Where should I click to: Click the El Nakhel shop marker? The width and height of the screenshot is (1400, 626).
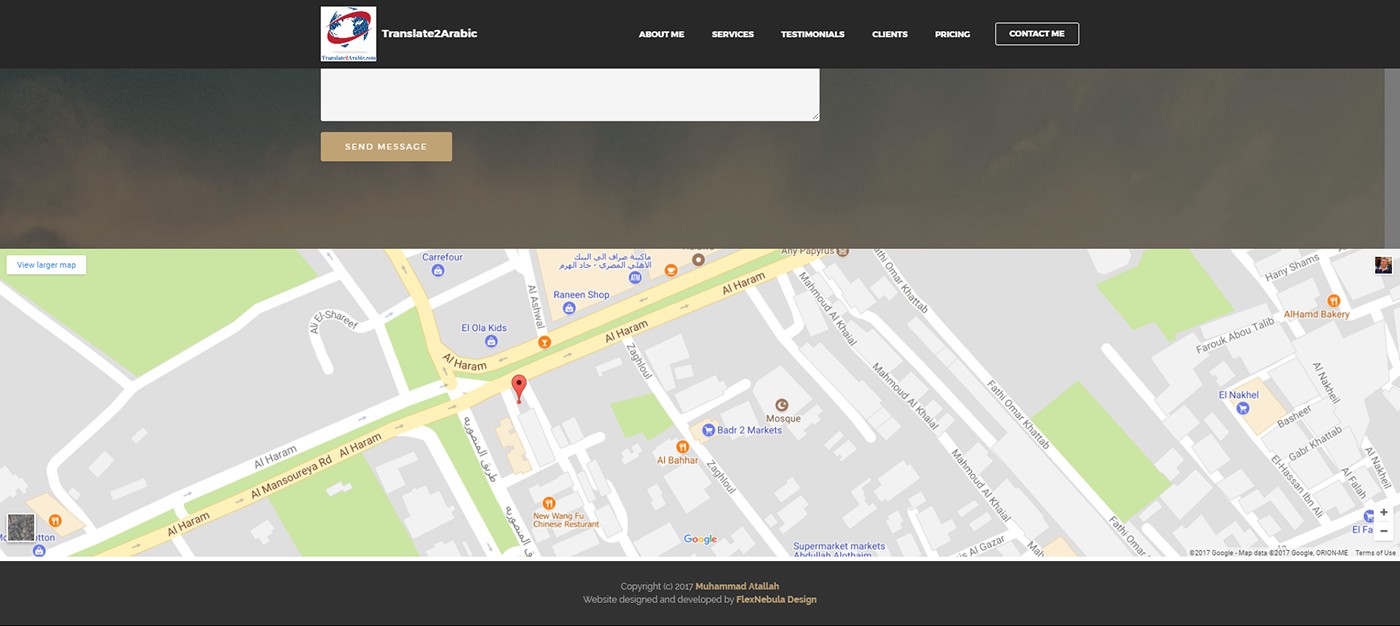[1243, 408]
